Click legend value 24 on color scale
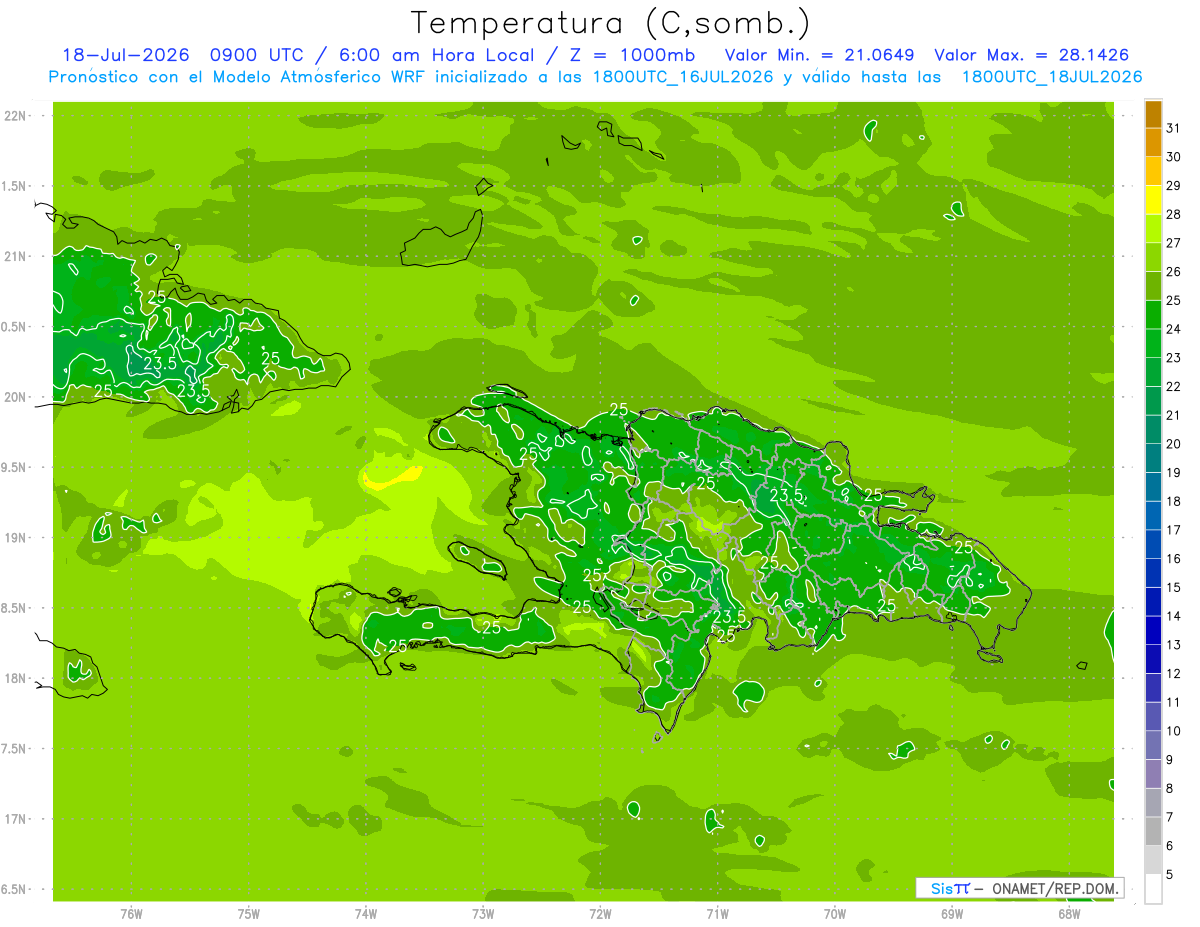Image resolution: width=1200 pixels, height=927 pixels. pos(1173,329)
